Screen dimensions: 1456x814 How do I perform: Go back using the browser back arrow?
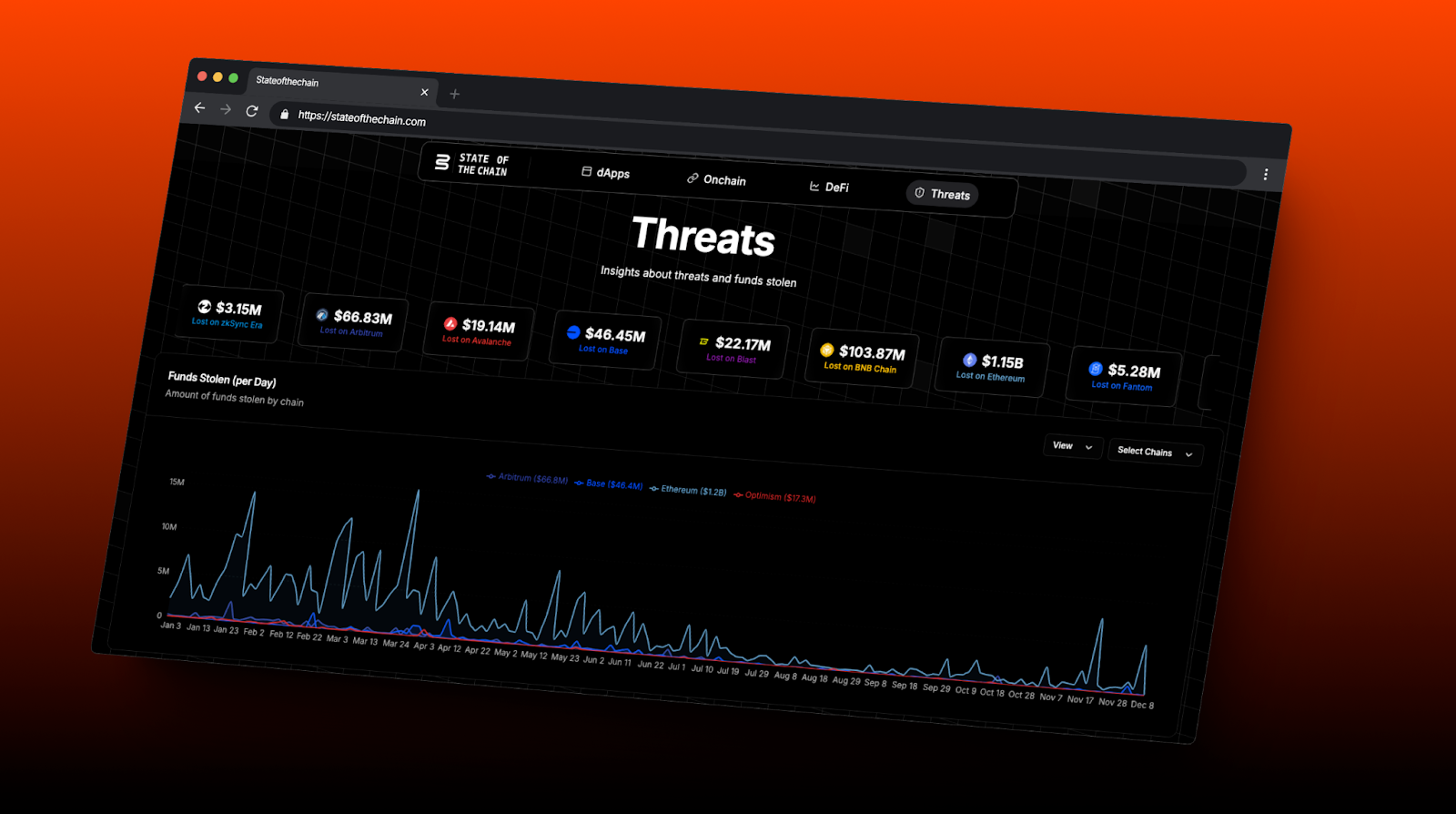(200, 107)
